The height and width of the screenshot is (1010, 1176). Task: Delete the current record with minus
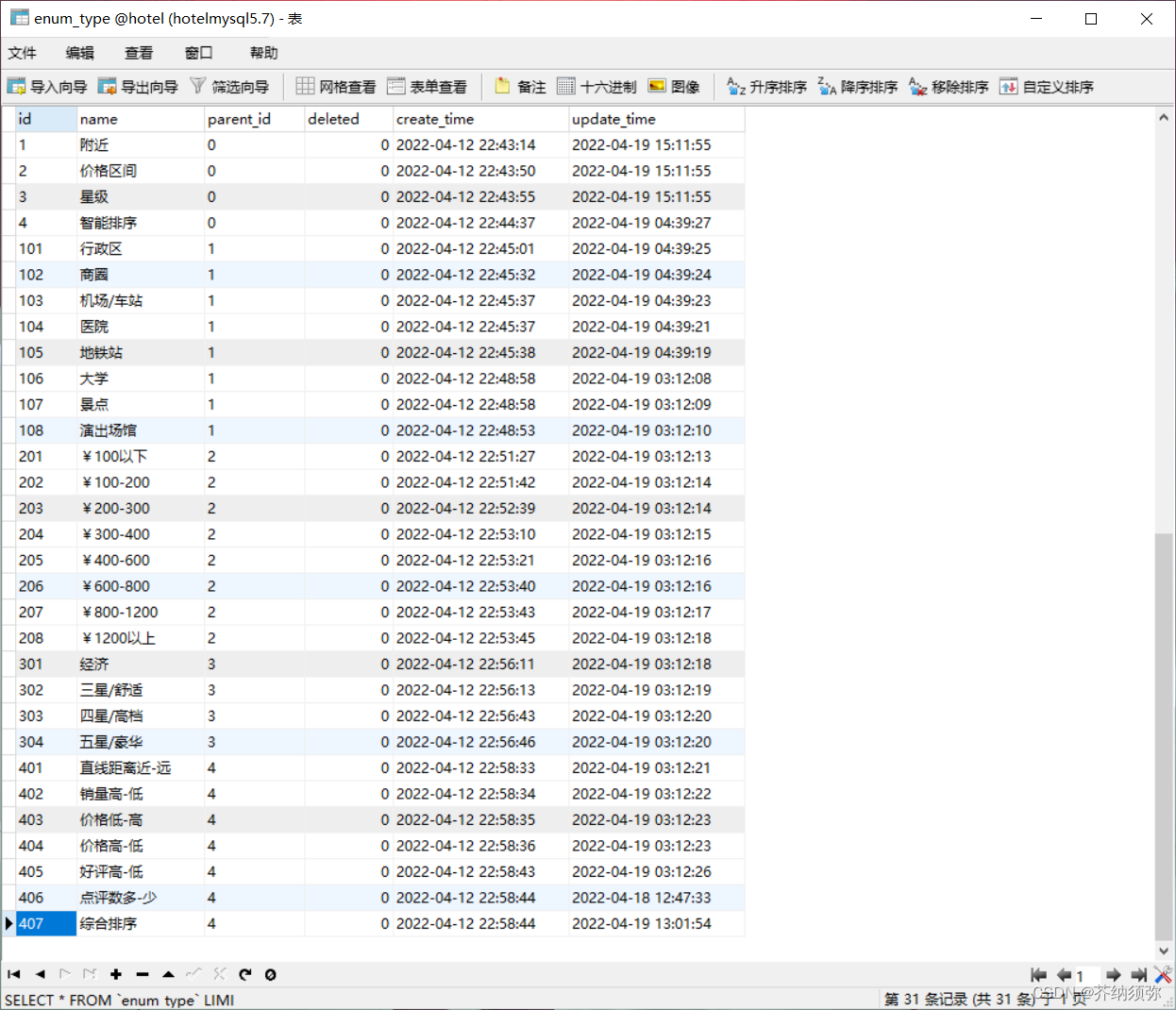[143, 974]
